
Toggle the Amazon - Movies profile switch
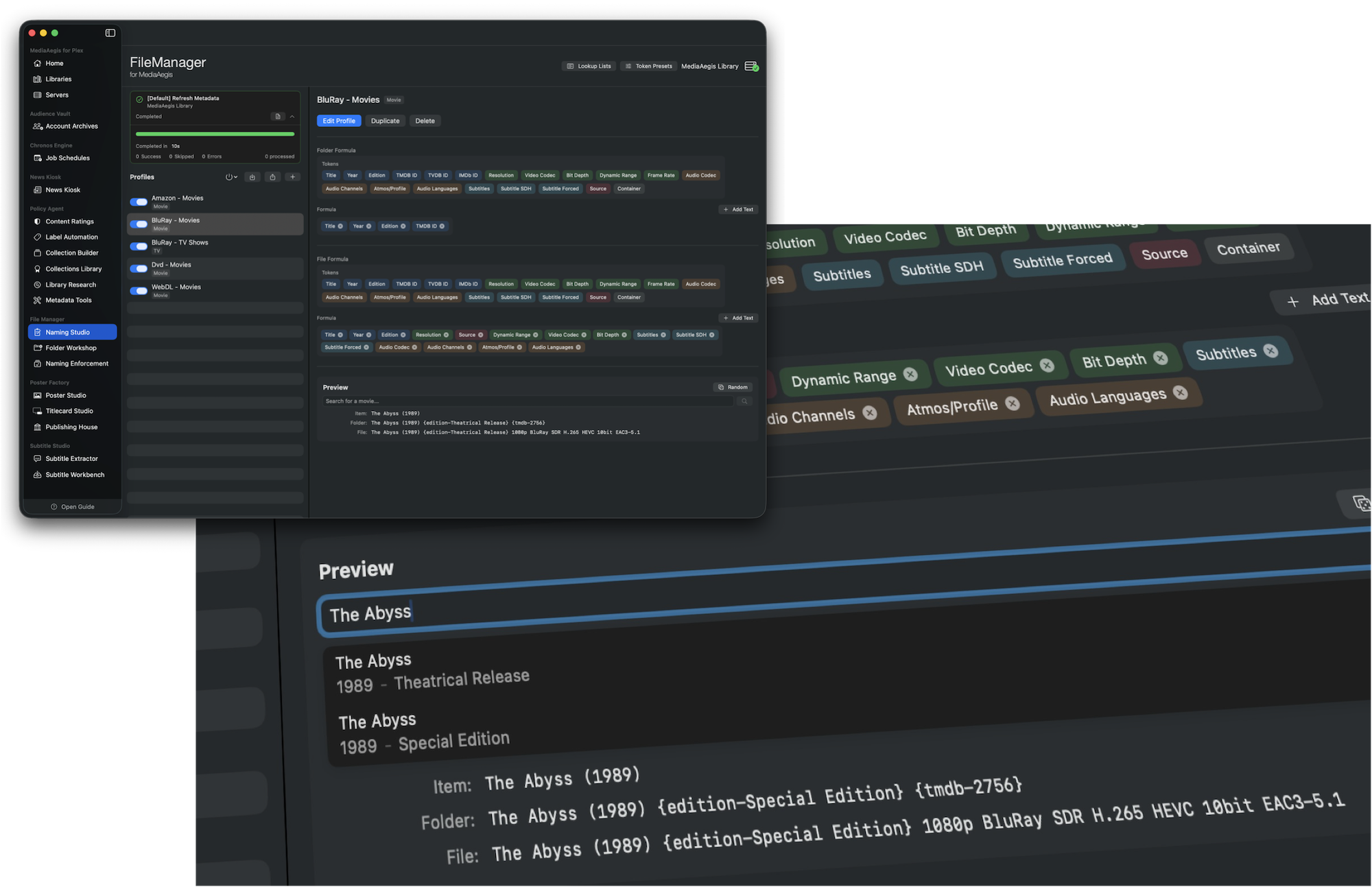pyautogui.click(x=139, y=202)
